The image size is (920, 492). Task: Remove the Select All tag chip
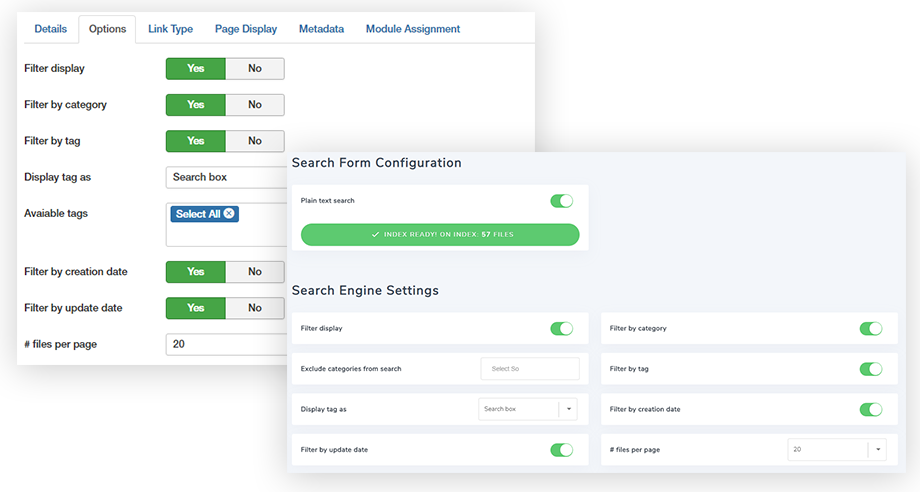[x=229, y=214]
